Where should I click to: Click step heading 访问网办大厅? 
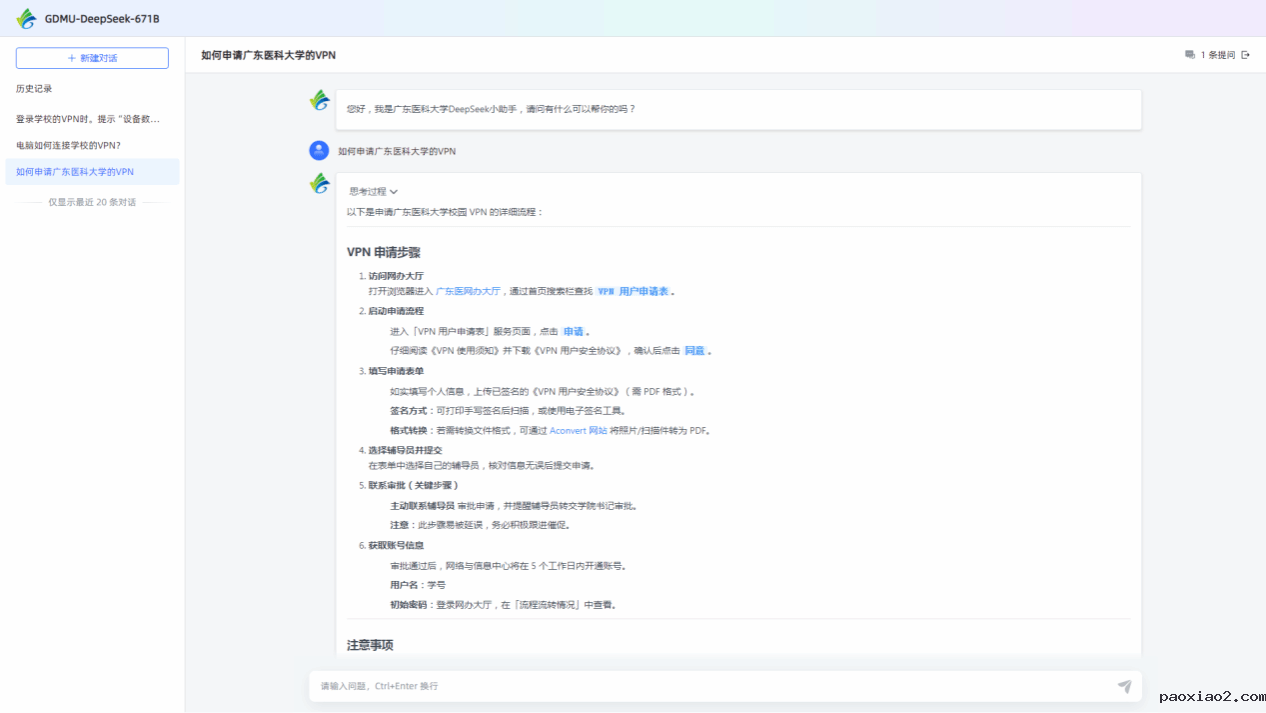(395, 275)
